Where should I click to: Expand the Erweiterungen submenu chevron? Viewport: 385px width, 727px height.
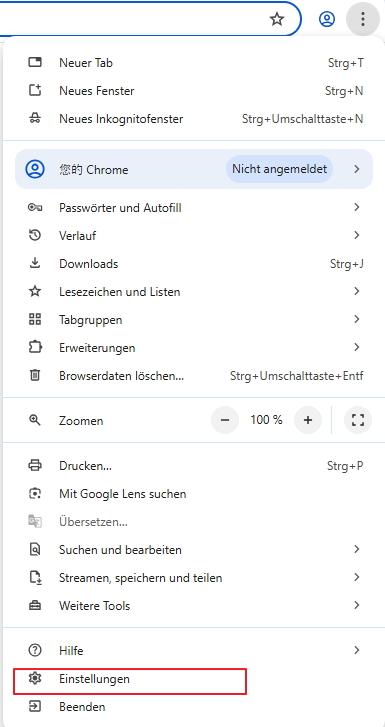pos(357,347)
